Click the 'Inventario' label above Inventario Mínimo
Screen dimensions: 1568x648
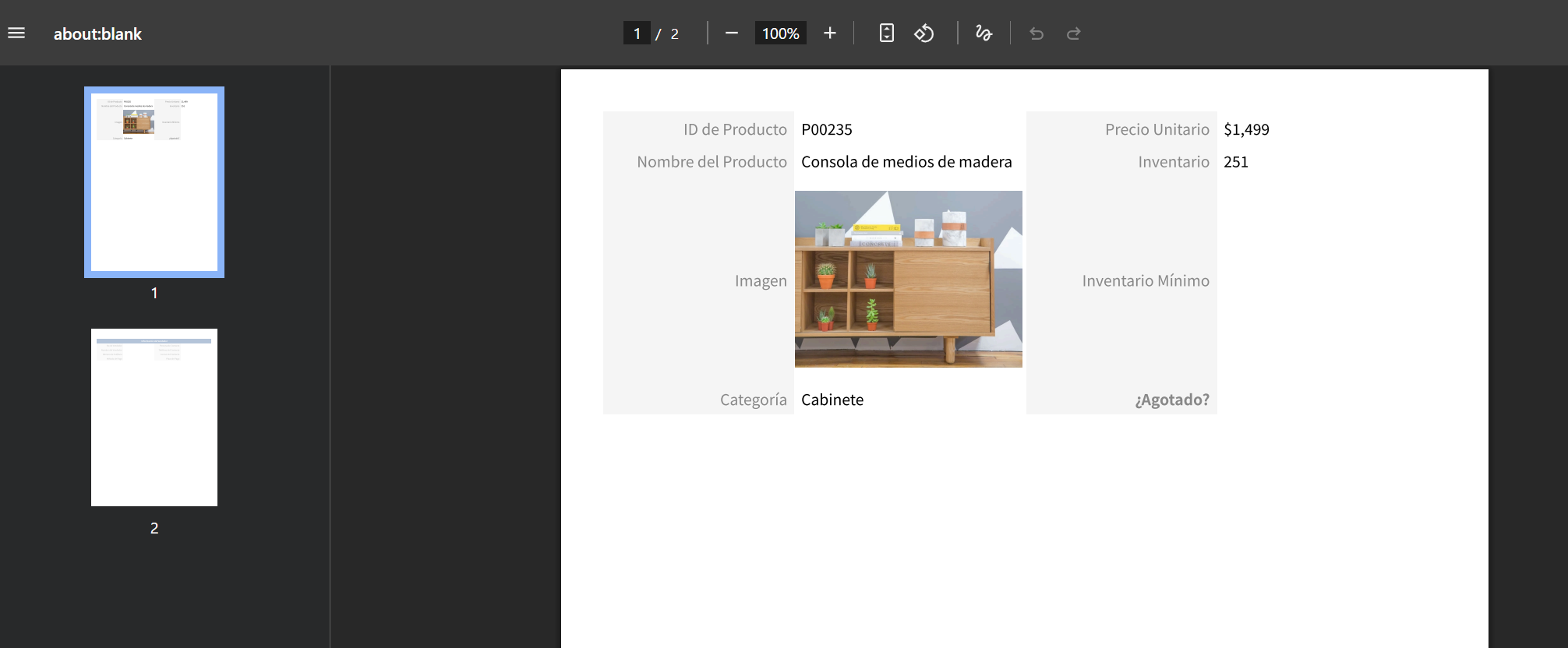click(1174, 162)
